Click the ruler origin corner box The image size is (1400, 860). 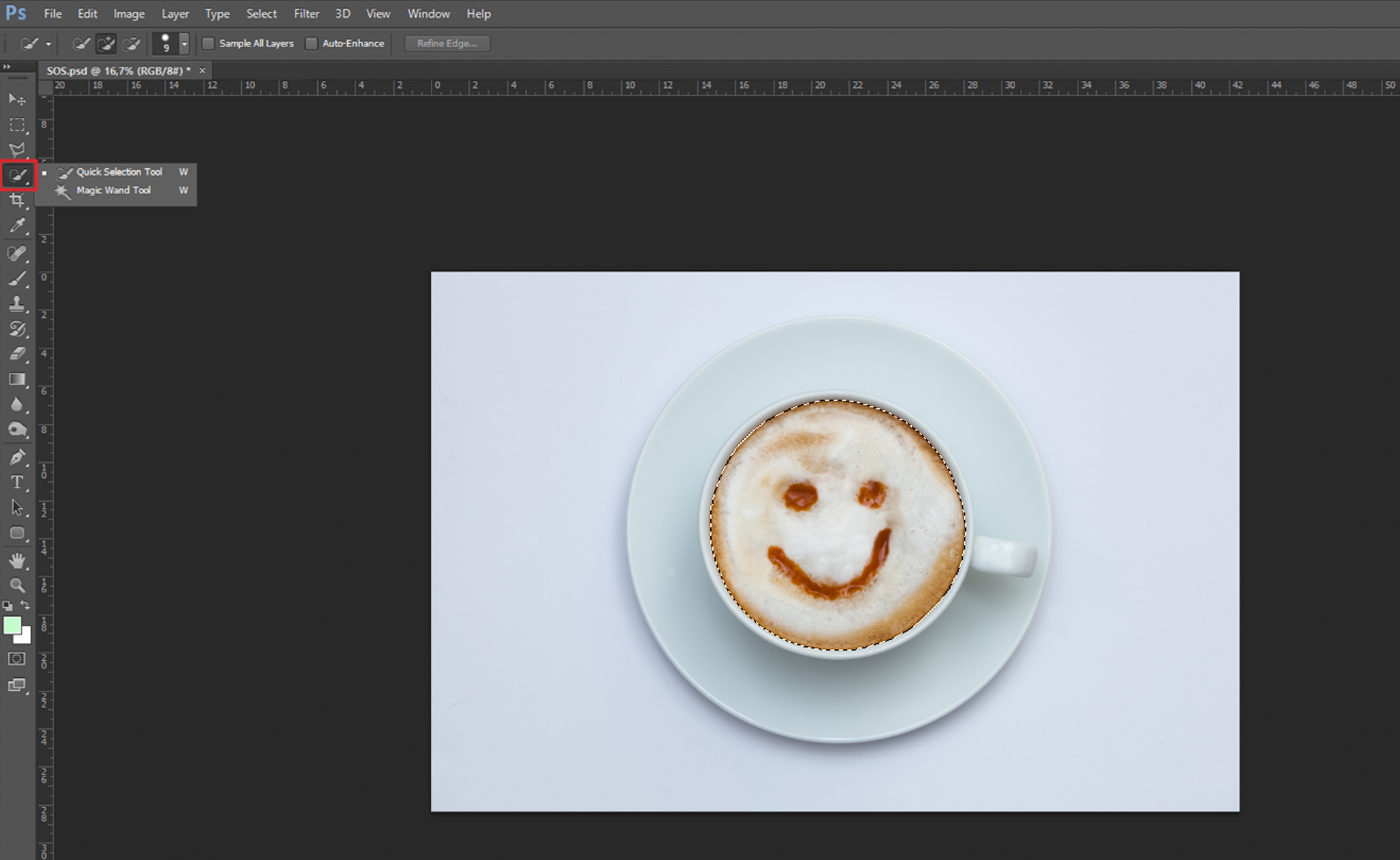click(45, 87)
